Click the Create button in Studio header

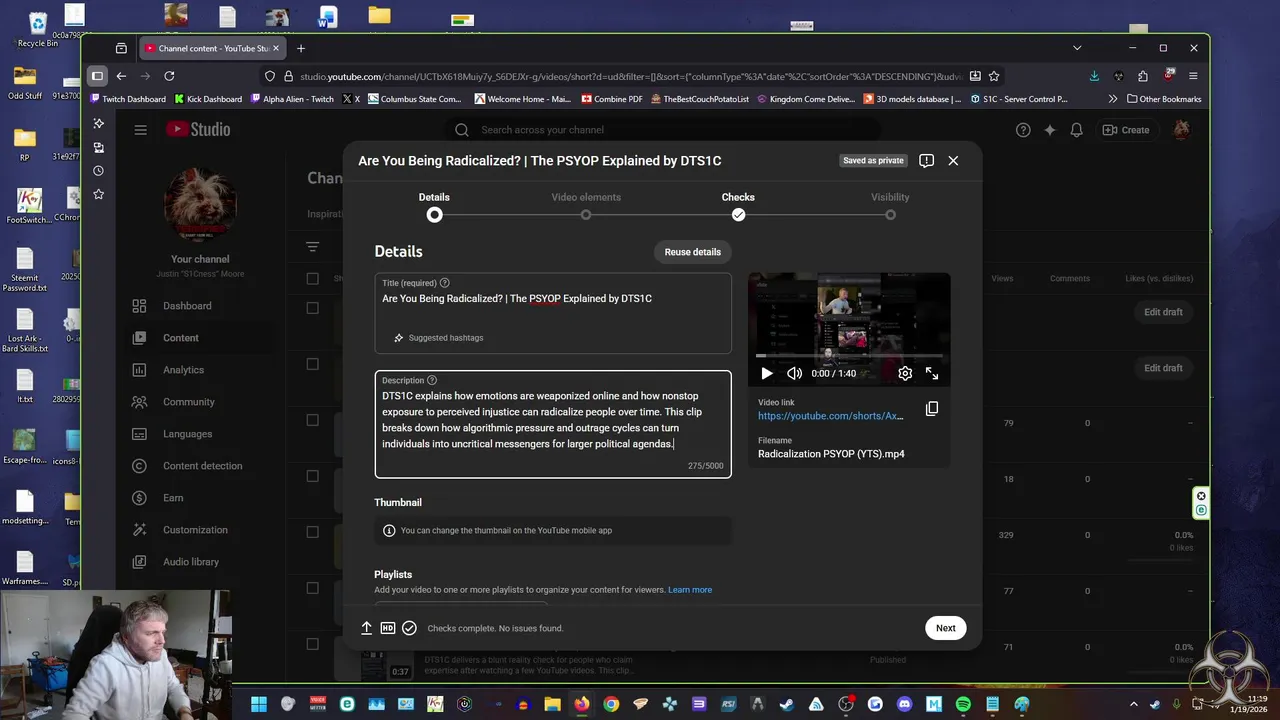tap(1125, 130)
